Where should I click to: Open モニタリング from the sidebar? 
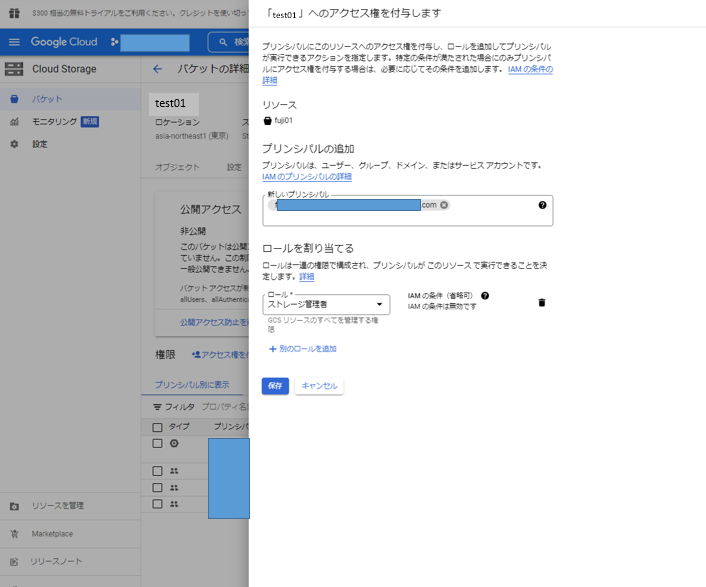pyautogui.click(x=54, y=122)
